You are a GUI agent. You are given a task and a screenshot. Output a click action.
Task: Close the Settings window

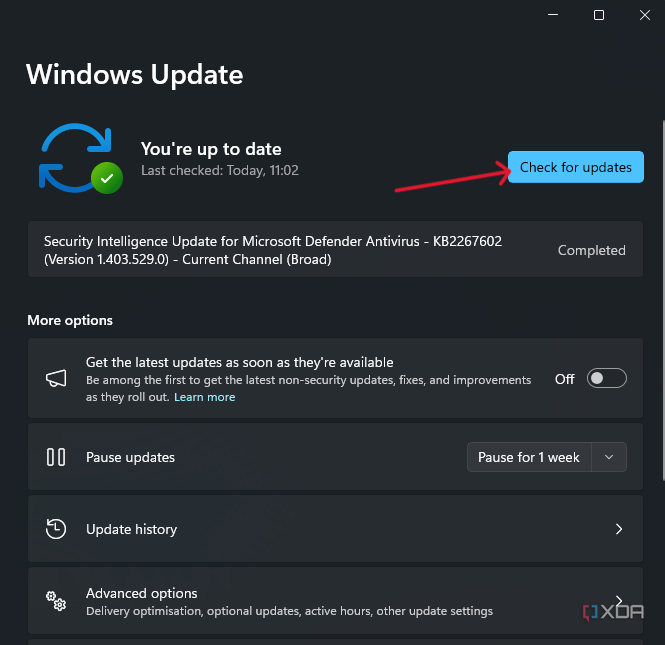pyautogui.click(x=645, y=15)
